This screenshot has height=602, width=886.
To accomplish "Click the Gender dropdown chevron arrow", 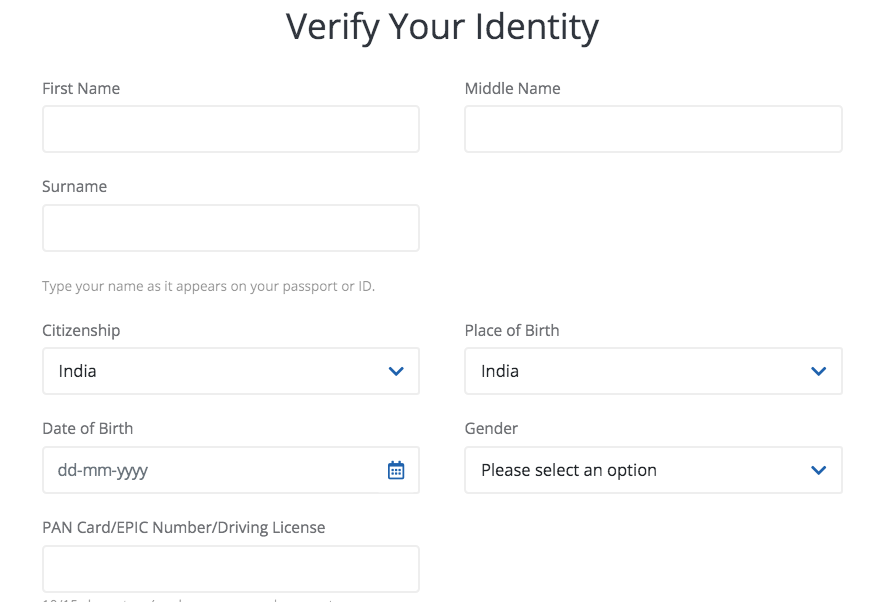I will tap(818, 470).
